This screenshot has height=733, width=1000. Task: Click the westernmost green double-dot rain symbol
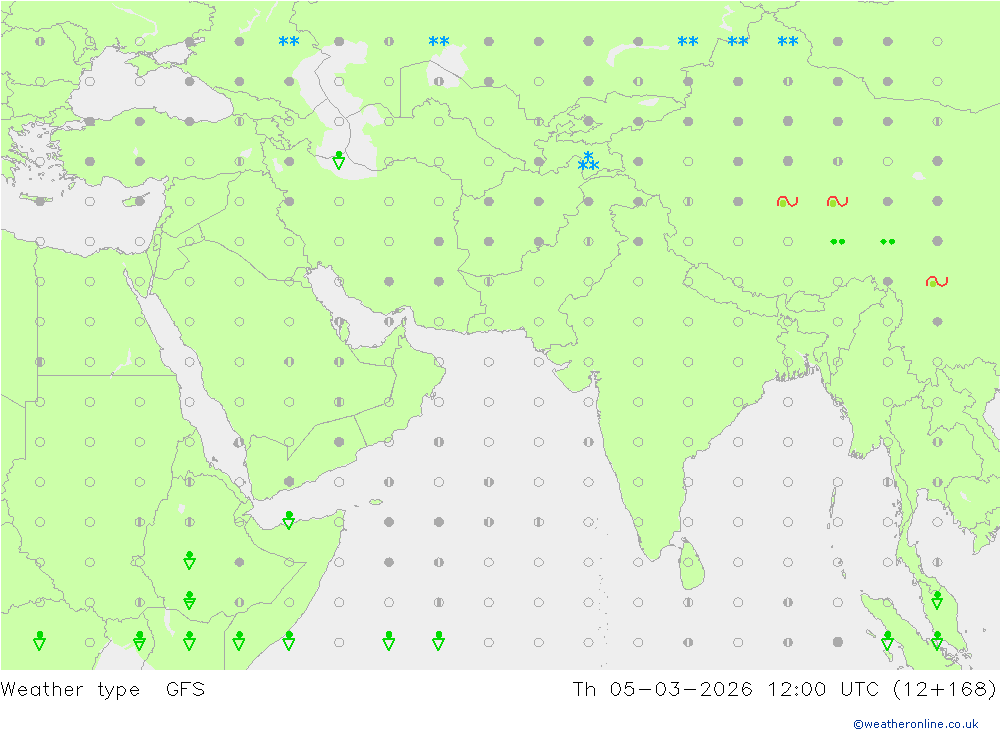pos(837,242)
